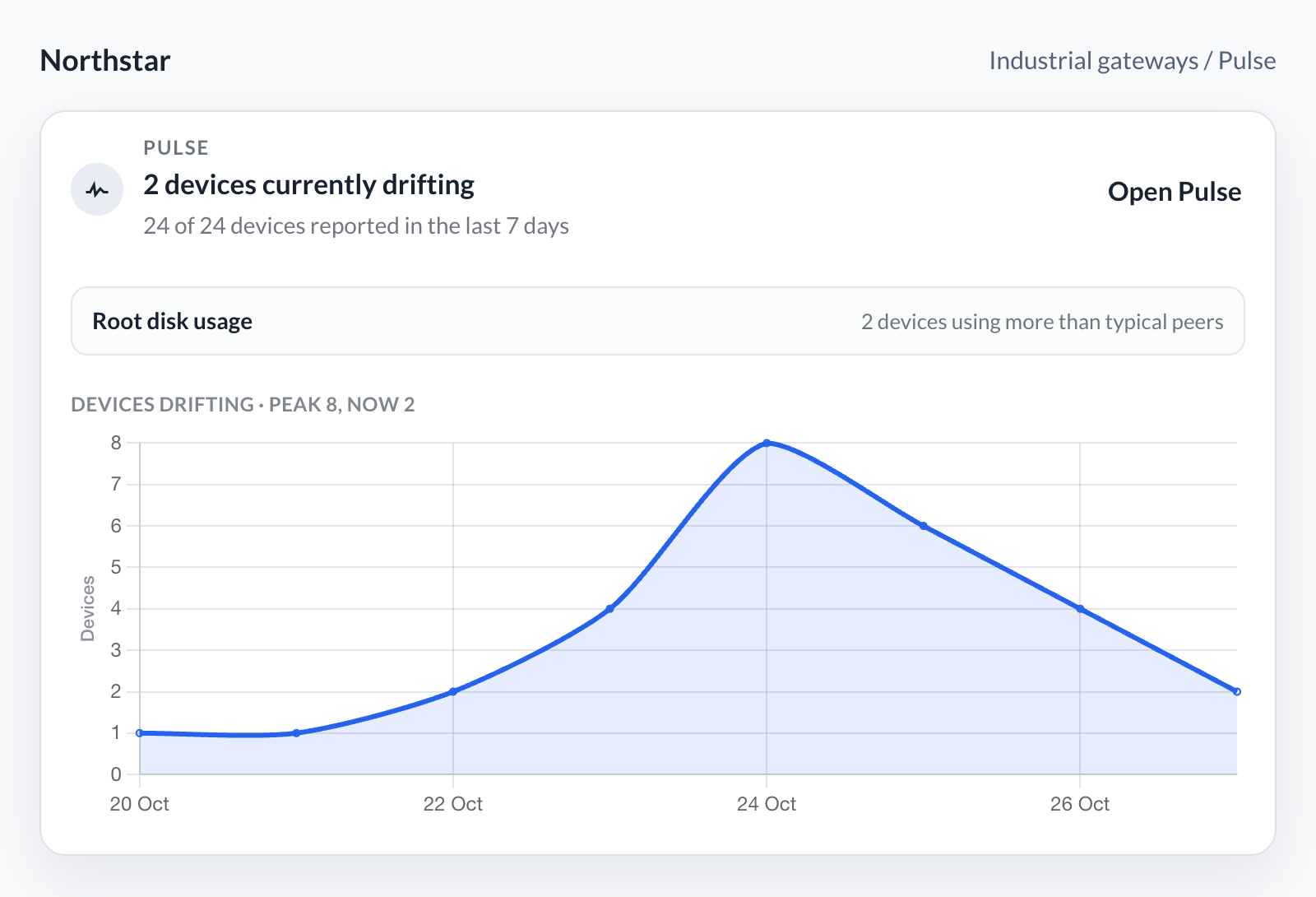Click the '24 Oct' axis label
Viewport: 1316px width, 897px height.
[767, 804]
